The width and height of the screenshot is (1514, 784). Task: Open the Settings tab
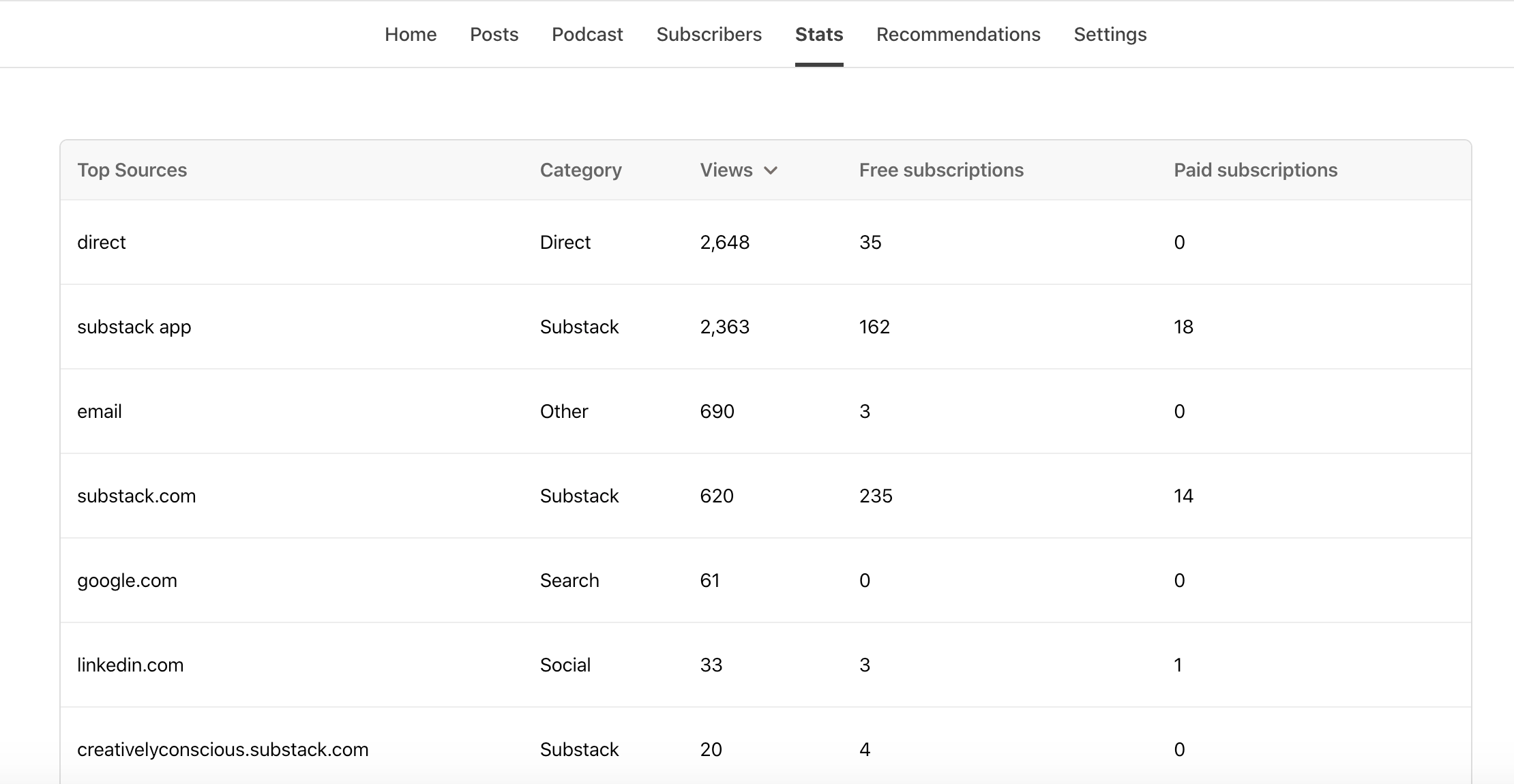[1110, 34]
